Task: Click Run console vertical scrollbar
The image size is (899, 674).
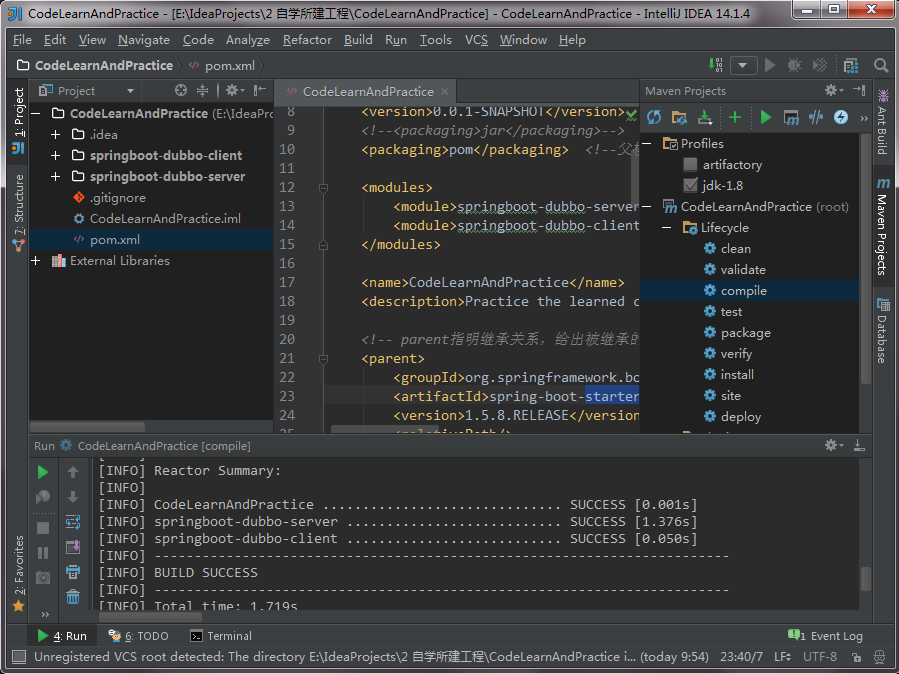Action: 865,579
